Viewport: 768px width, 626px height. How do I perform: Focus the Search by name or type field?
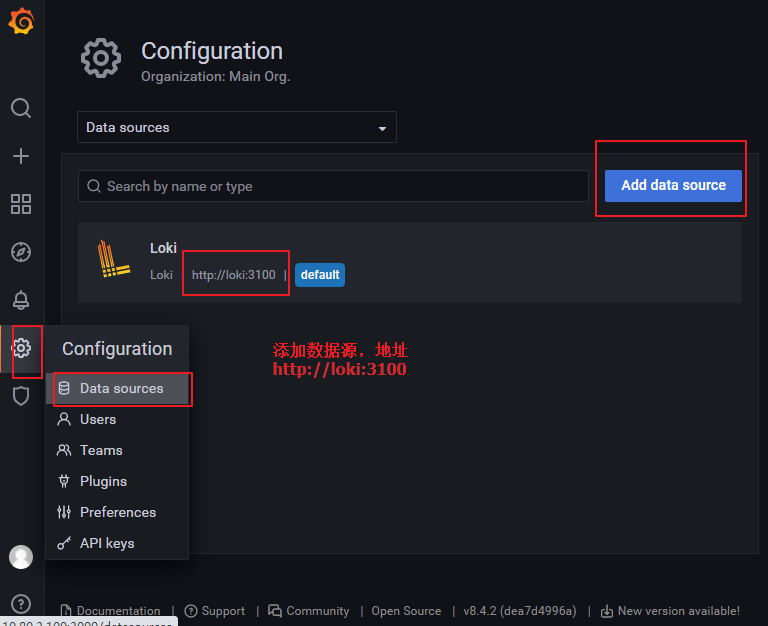333,186
